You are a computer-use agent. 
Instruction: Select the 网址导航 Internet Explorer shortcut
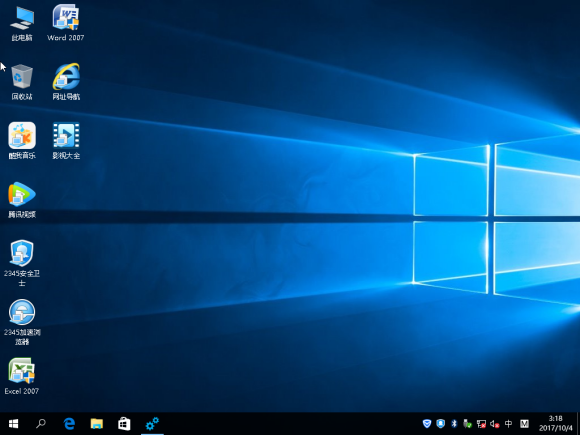tap(66, 82)
